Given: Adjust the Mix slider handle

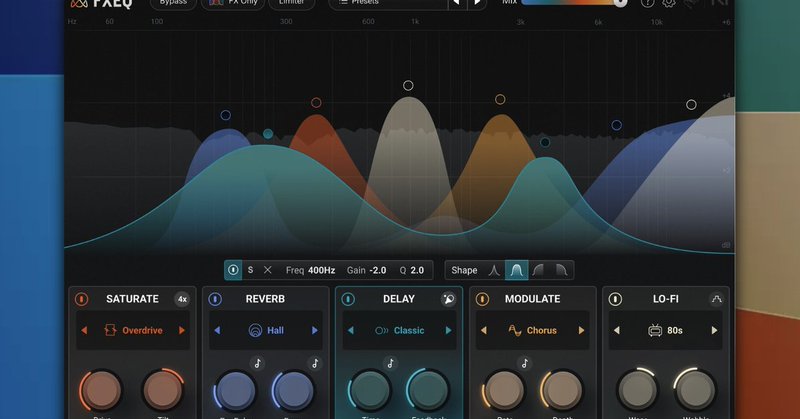Looking at the screenshot, I should point(620,2).
